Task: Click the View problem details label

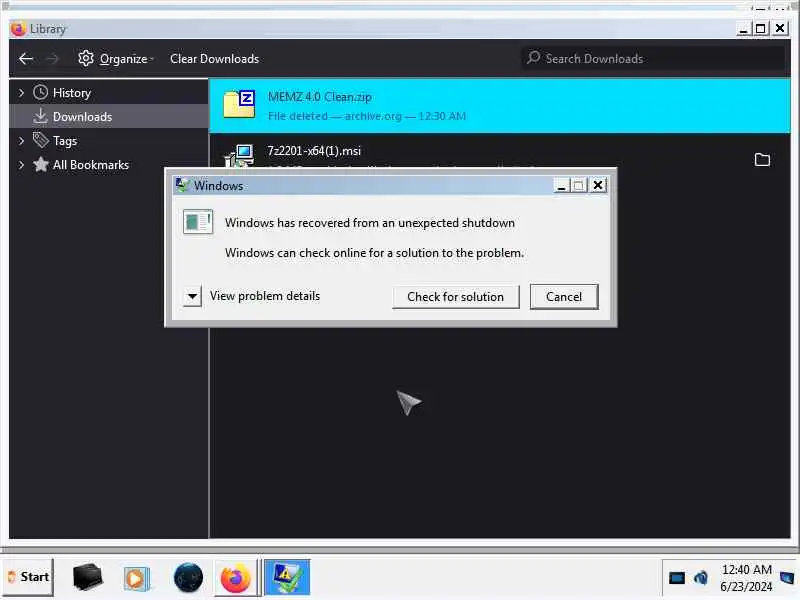Action: point(265,296)
